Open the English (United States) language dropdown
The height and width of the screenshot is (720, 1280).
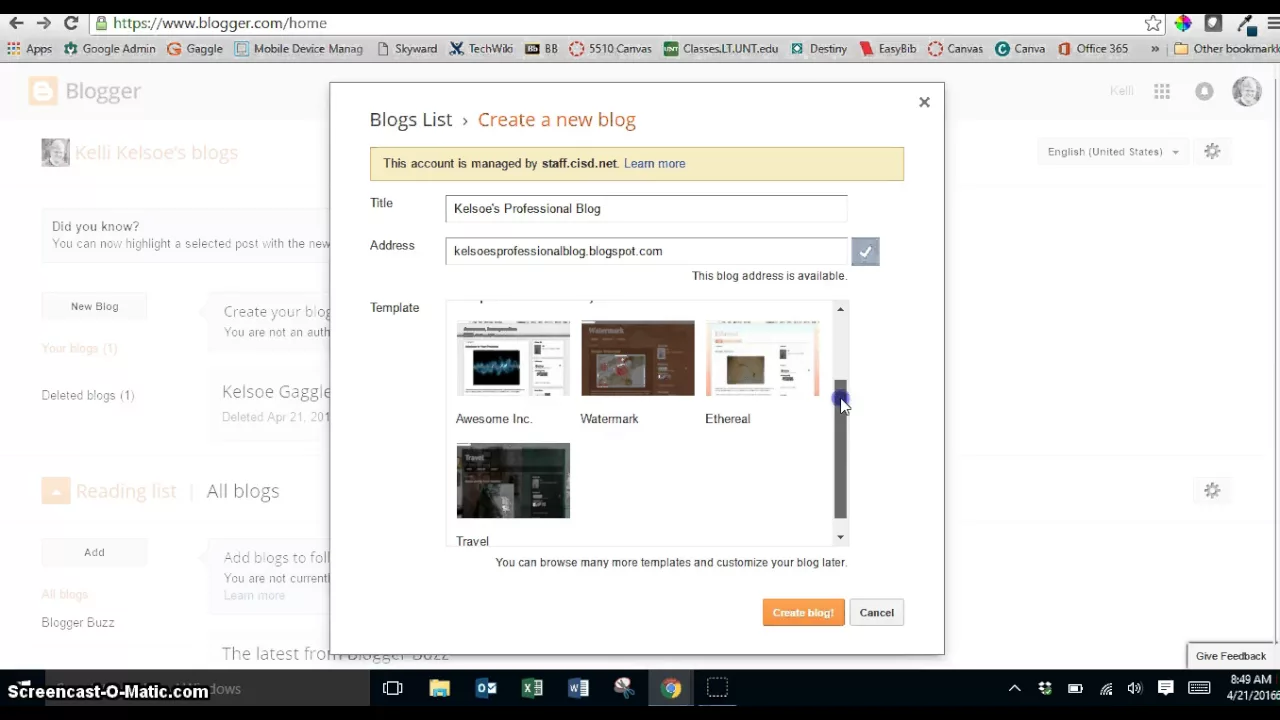[1113, 152]
